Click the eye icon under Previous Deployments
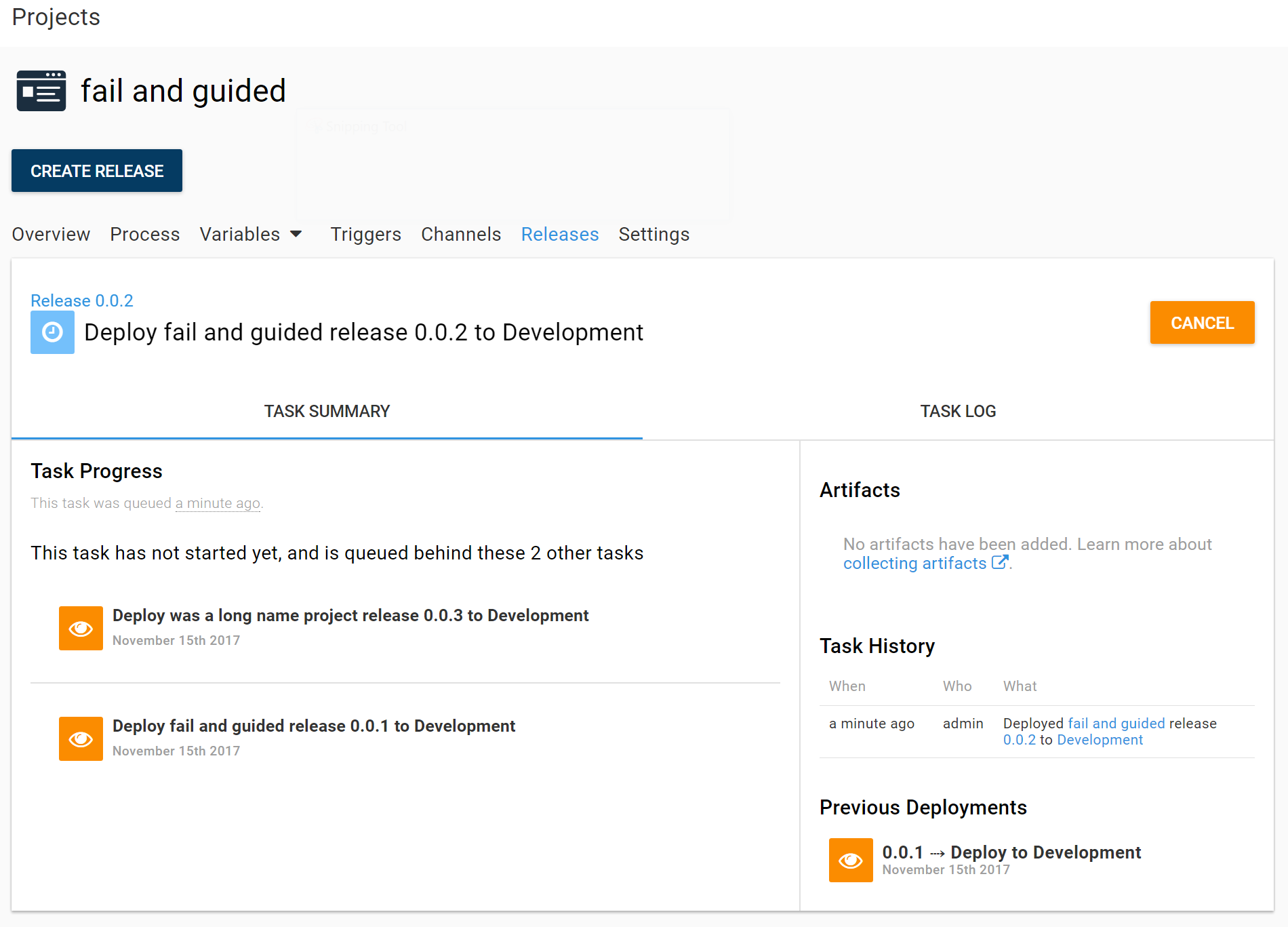1288x927 pixels. 850,860
